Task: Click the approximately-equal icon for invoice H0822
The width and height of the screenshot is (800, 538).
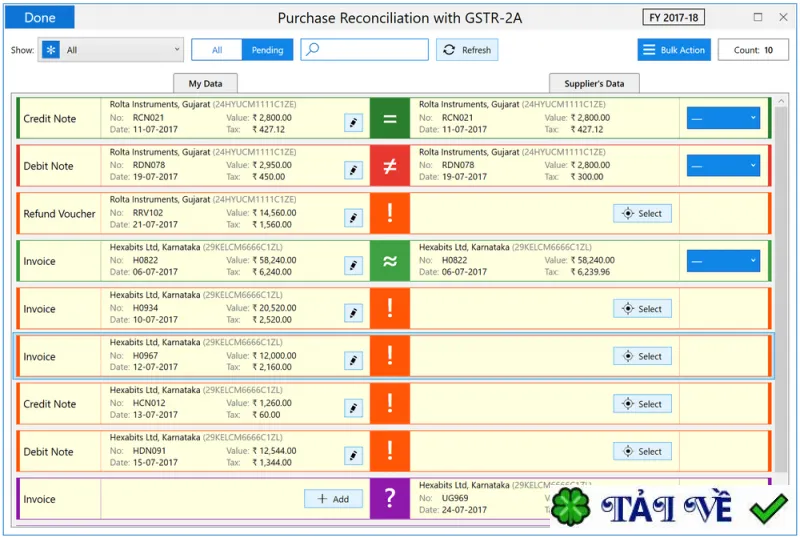Action: (x=390, y=261)
